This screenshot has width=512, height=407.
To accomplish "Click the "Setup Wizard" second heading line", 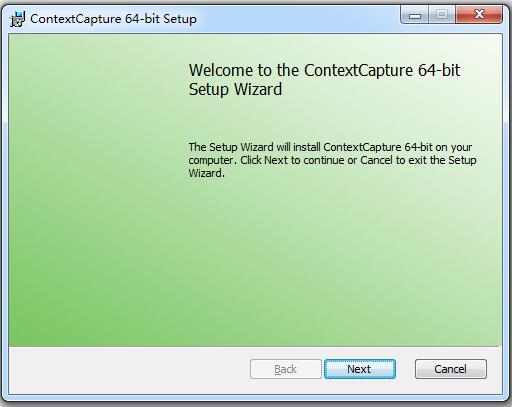I will pyautogui.click(x=235, y=89).
